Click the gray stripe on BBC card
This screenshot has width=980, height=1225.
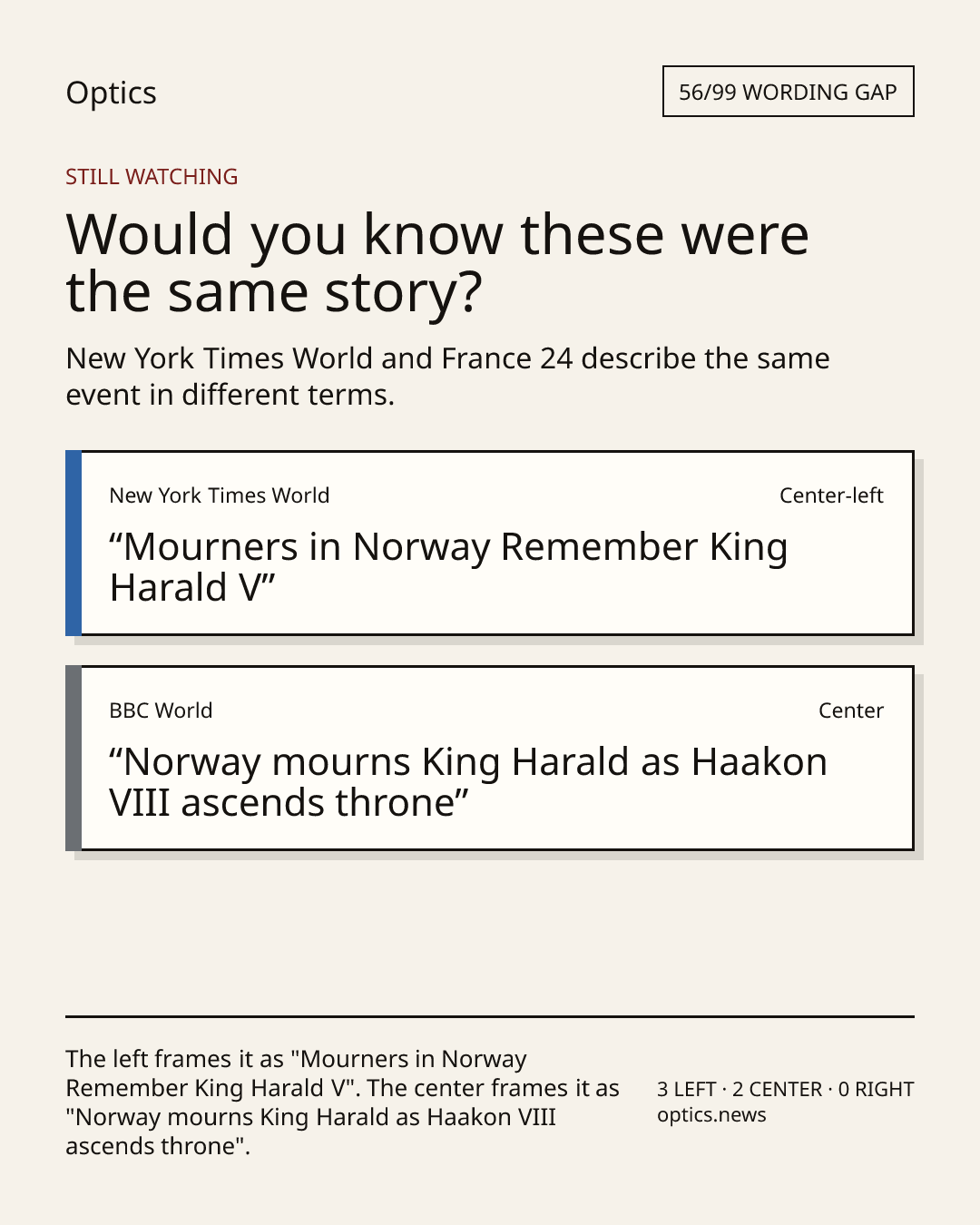[x=73, y=758]
